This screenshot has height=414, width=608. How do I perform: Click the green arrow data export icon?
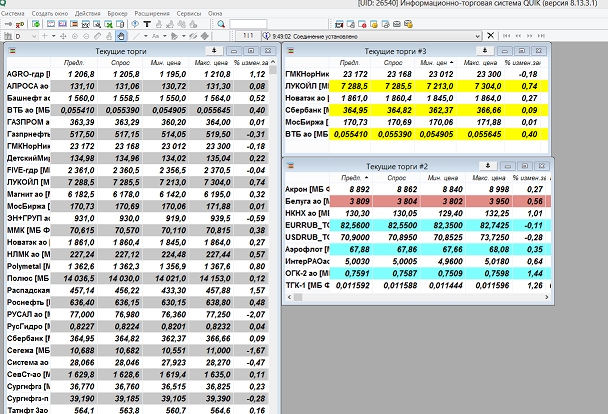click(x=36, y=24)
